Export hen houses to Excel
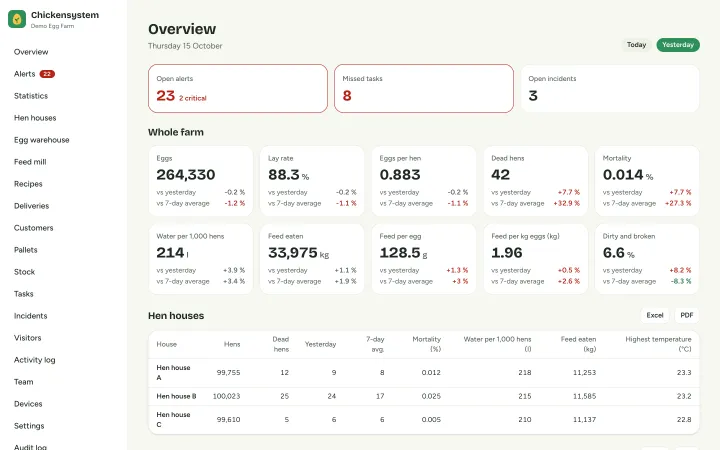 pyautogui.click(x=655, y=315)
